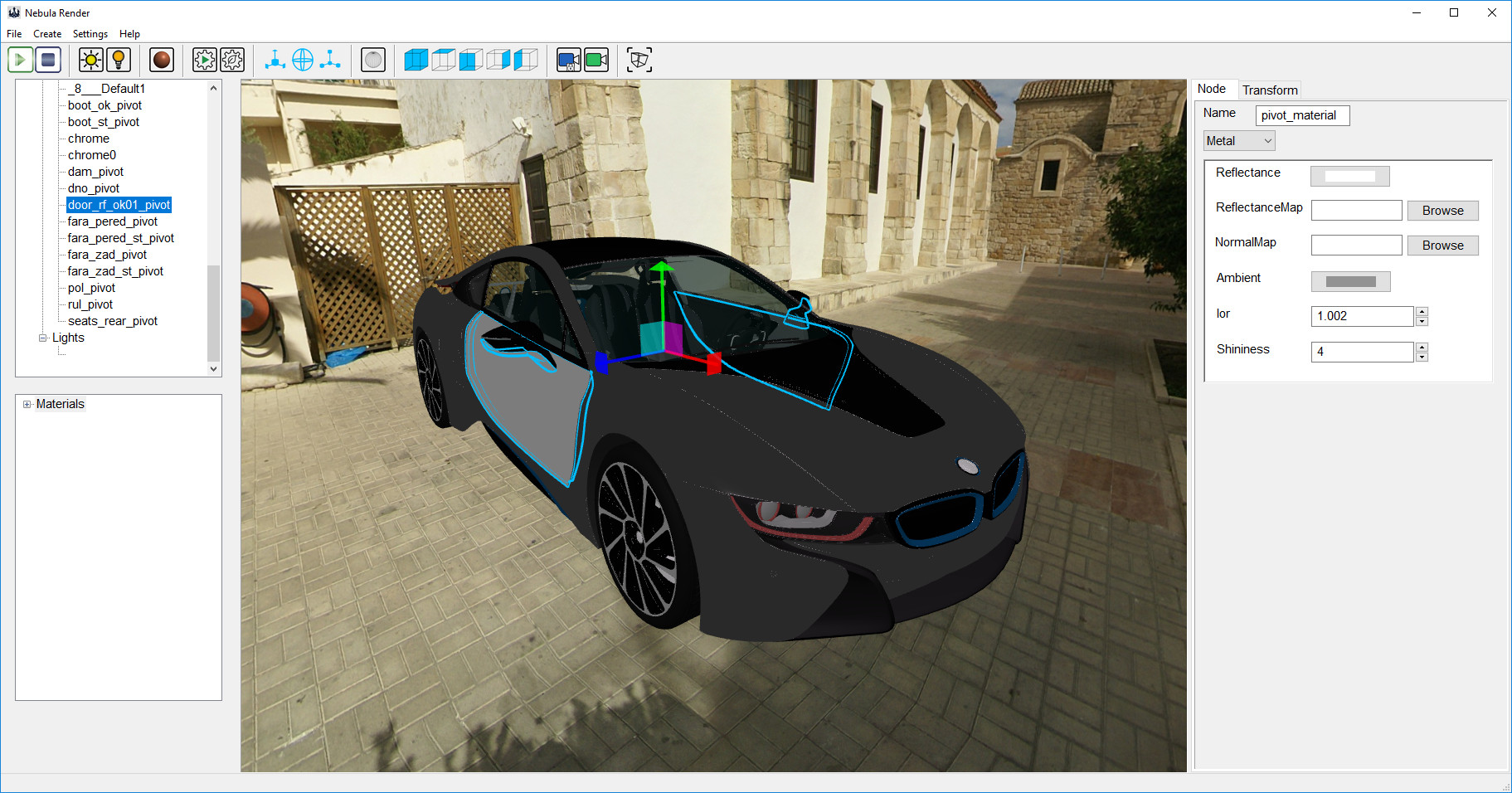Click the green camera icon
The image size is (1512, 793).
[596, 60]
